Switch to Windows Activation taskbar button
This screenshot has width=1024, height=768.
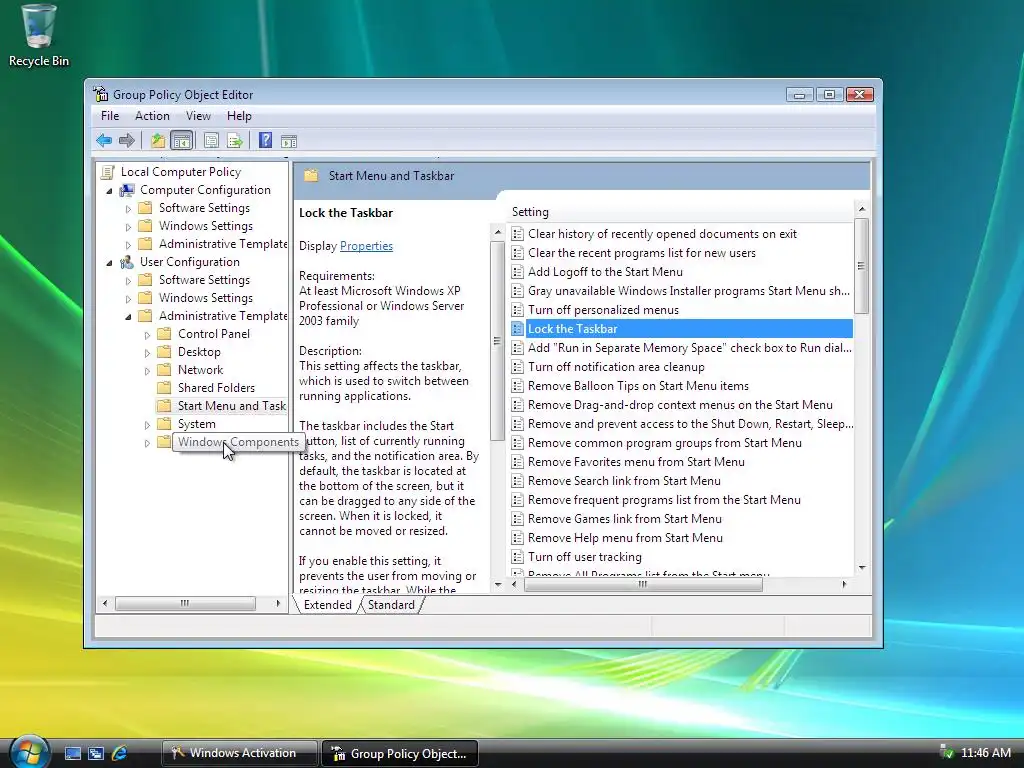[x=239, y=753]
